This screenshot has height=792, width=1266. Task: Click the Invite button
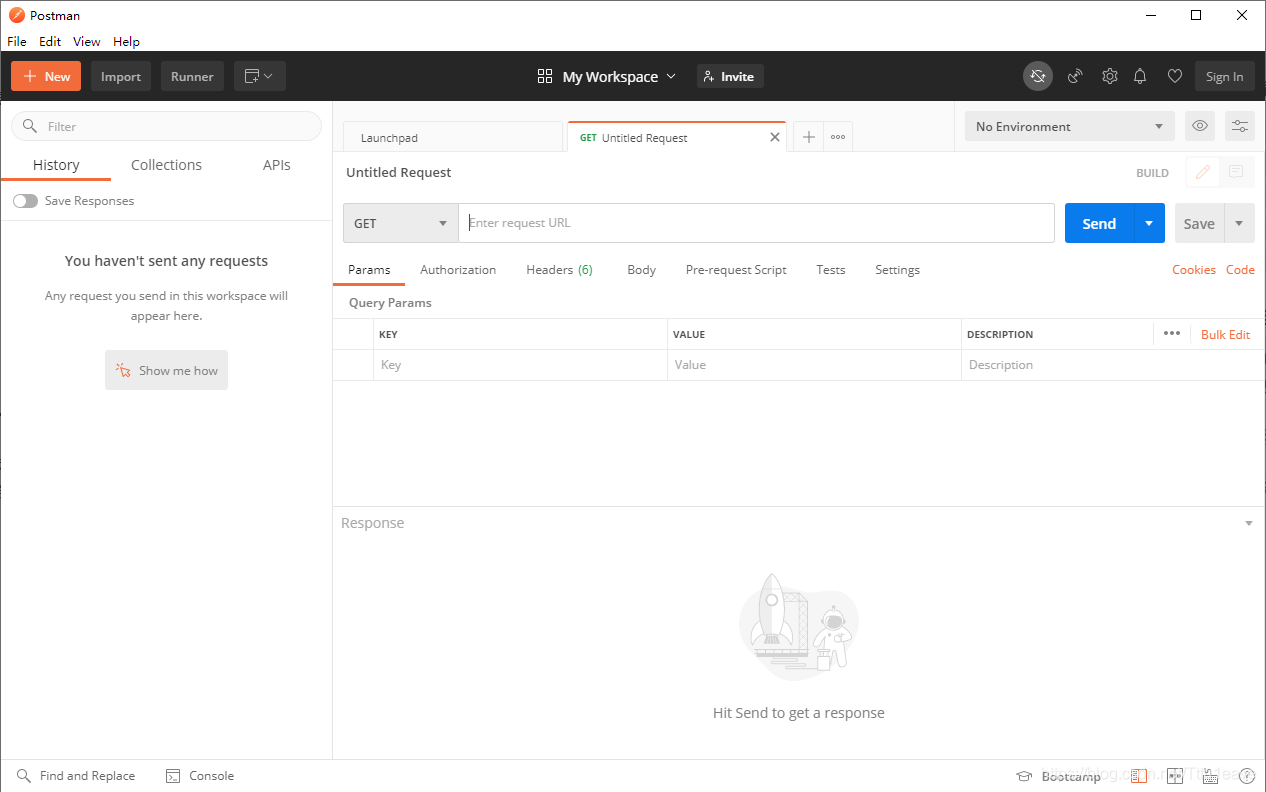730,76
